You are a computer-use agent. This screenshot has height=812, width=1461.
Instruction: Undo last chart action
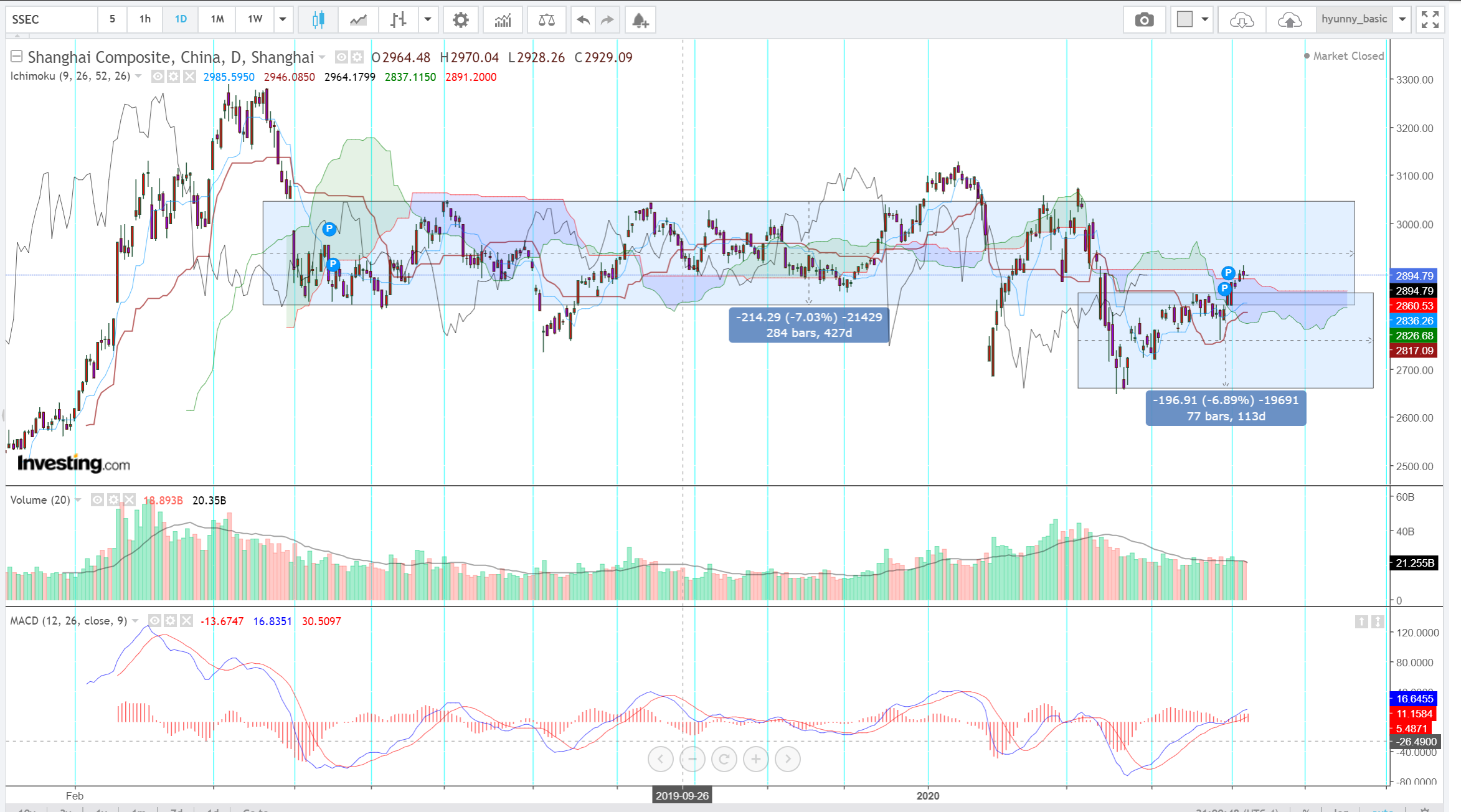583,20
